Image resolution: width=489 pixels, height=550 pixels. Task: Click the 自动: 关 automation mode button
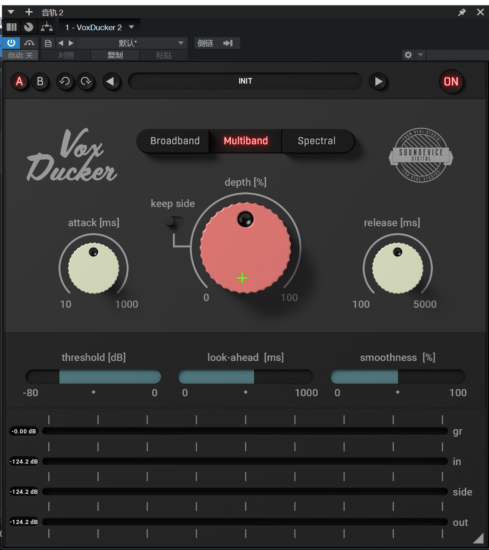[20, 55]
